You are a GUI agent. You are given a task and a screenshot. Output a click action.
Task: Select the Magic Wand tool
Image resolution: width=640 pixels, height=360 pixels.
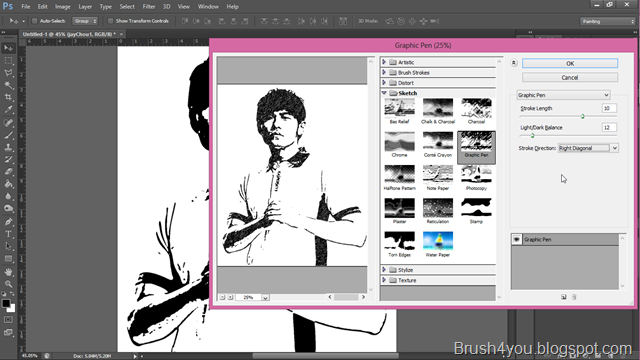(8, 85)
